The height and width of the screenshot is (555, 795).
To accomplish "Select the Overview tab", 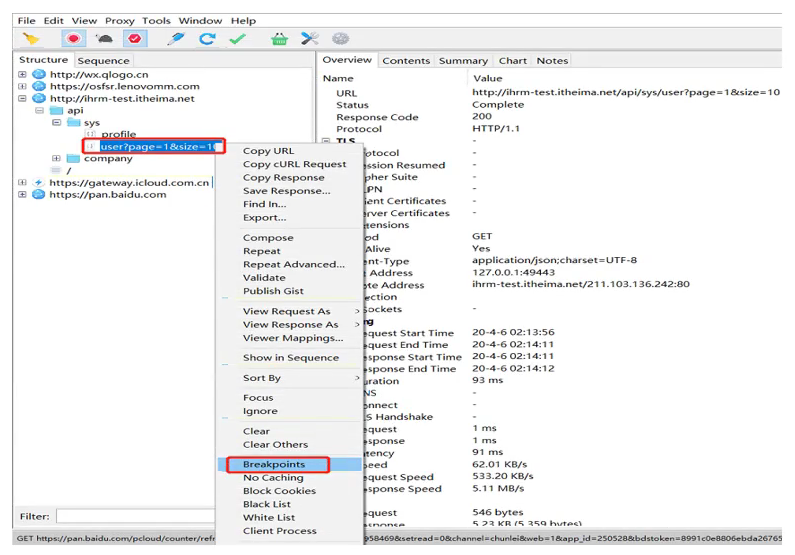I will 347,60.
